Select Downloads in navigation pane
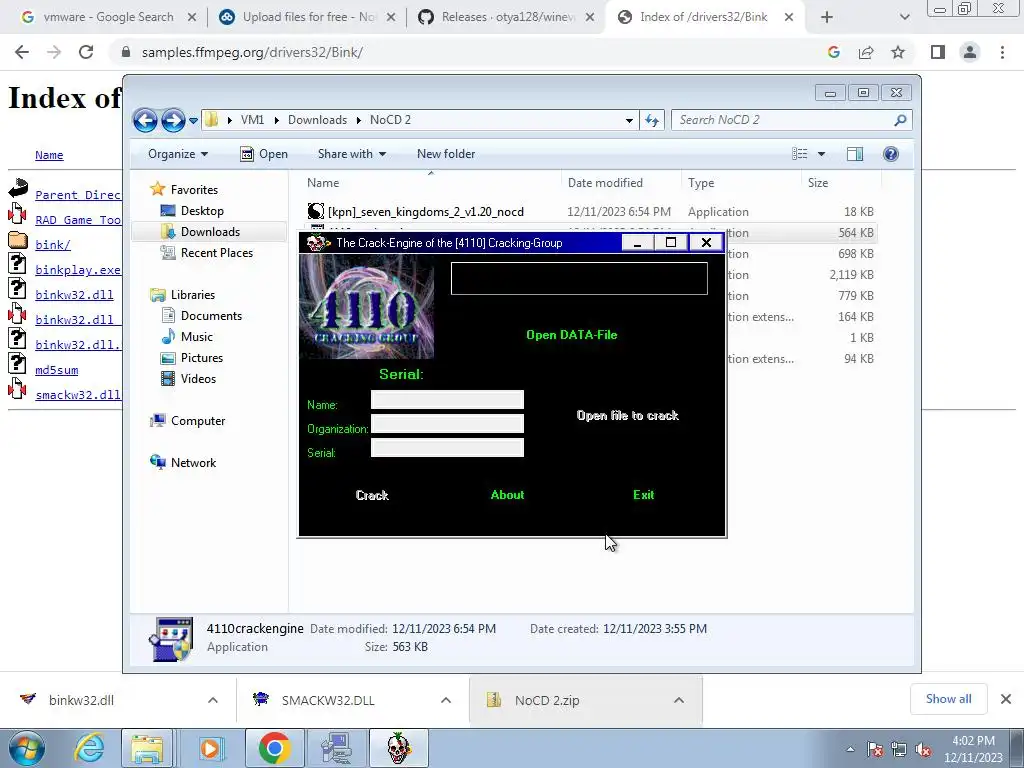Screen dimensions: 1024x768 pyautogui.click(x=210, y=232)
